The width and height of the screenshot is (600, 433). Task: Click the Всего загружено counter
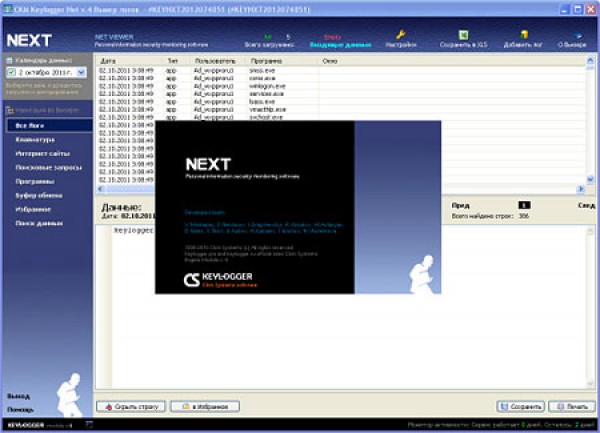click(269, 45)
